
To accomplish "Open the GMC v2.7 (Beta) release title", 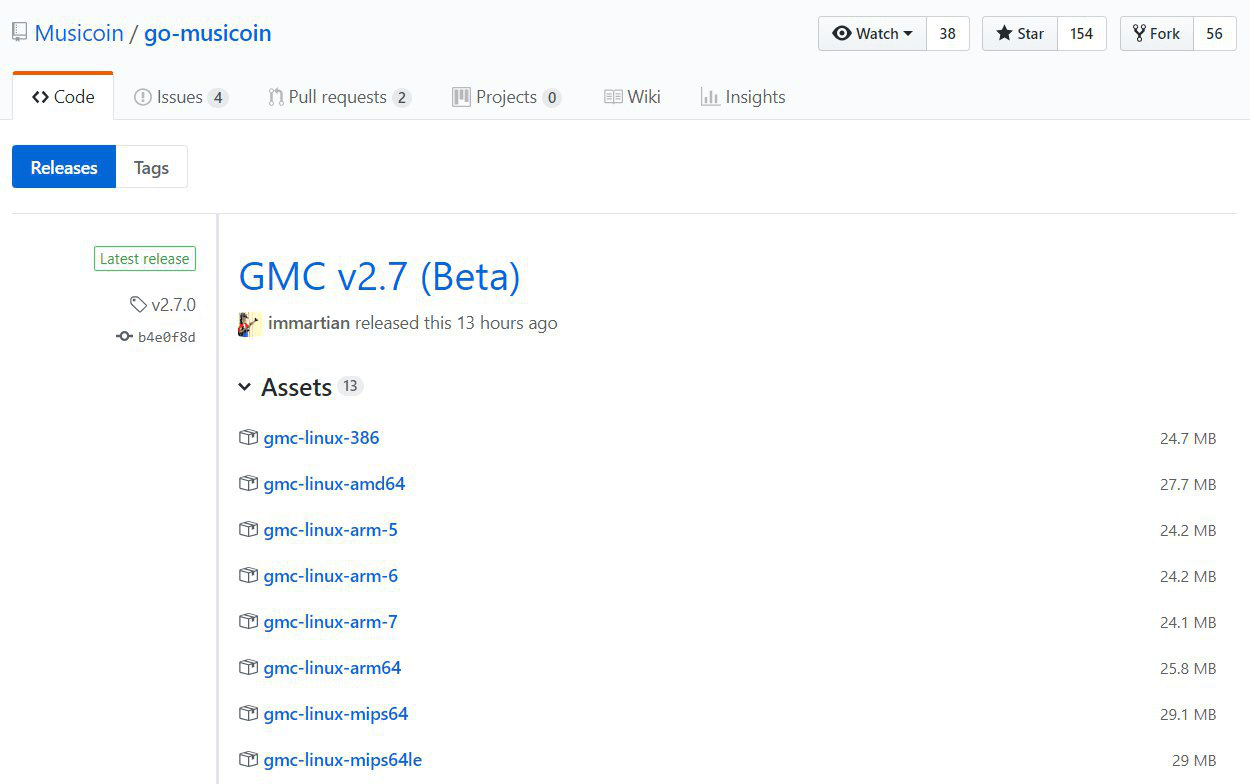I will pos(379,277).
